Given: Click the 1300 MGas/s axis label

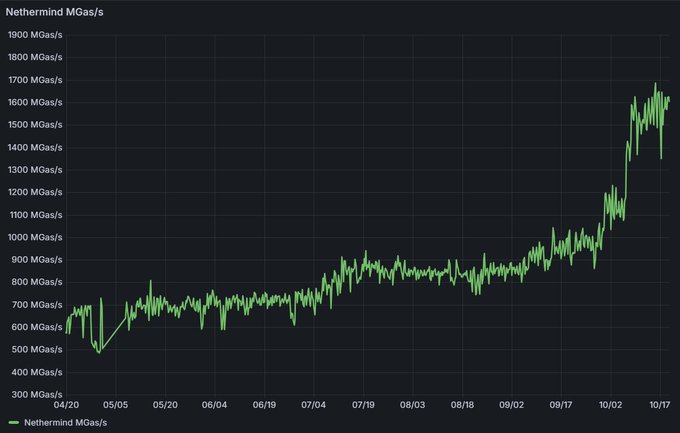Looking at the screenshot, I should 35,170.
